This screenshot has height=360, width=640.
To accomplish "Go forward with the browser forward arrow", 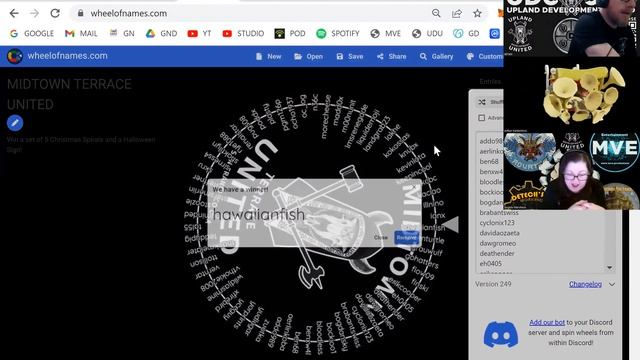I will [34, 13].
